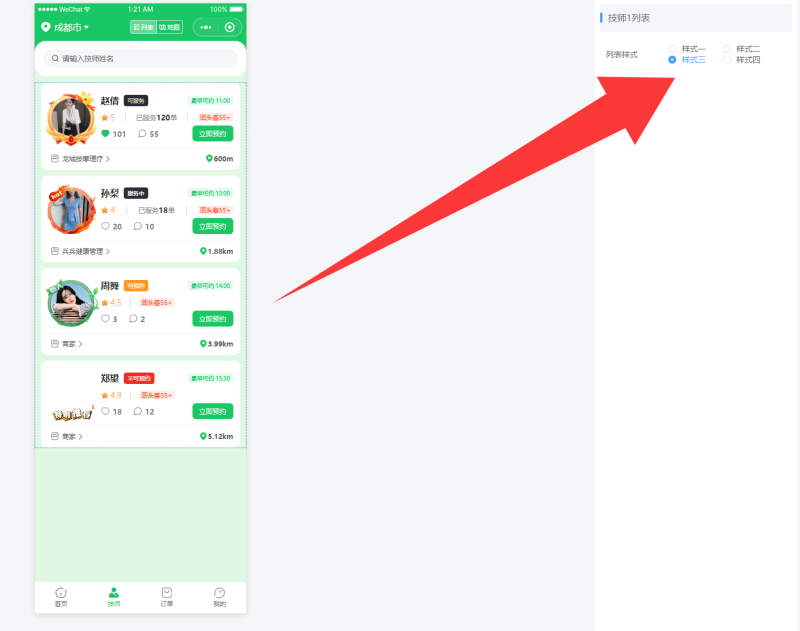Tap the WeChat circle close icon
The height and width of the screenshot is (631, 800).
click(230, 28)
